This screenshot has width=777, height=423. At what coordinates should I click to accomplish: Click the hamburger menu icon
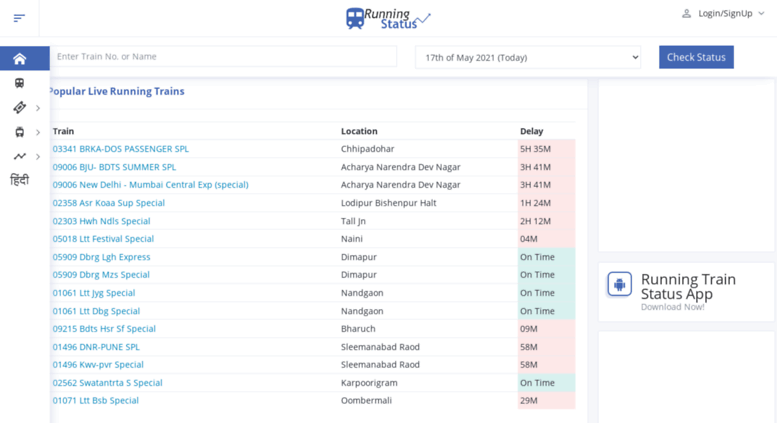pyautogui.click(x=19, y=18)
